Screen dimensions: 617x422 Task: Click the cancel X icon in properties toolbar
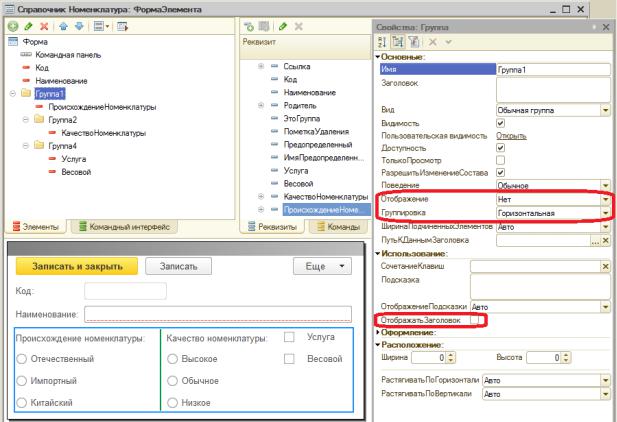pos(433,41)
